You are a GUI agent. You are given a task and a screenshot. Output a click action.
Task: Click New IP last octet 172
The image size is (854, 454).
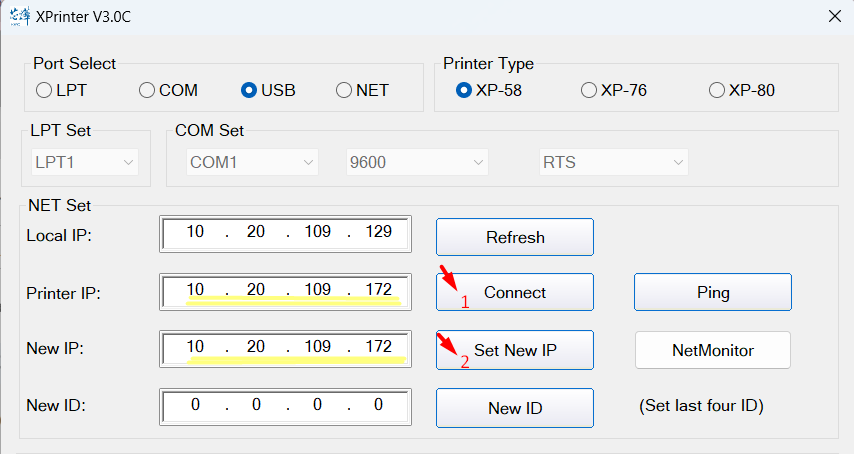tap(379, 347)
